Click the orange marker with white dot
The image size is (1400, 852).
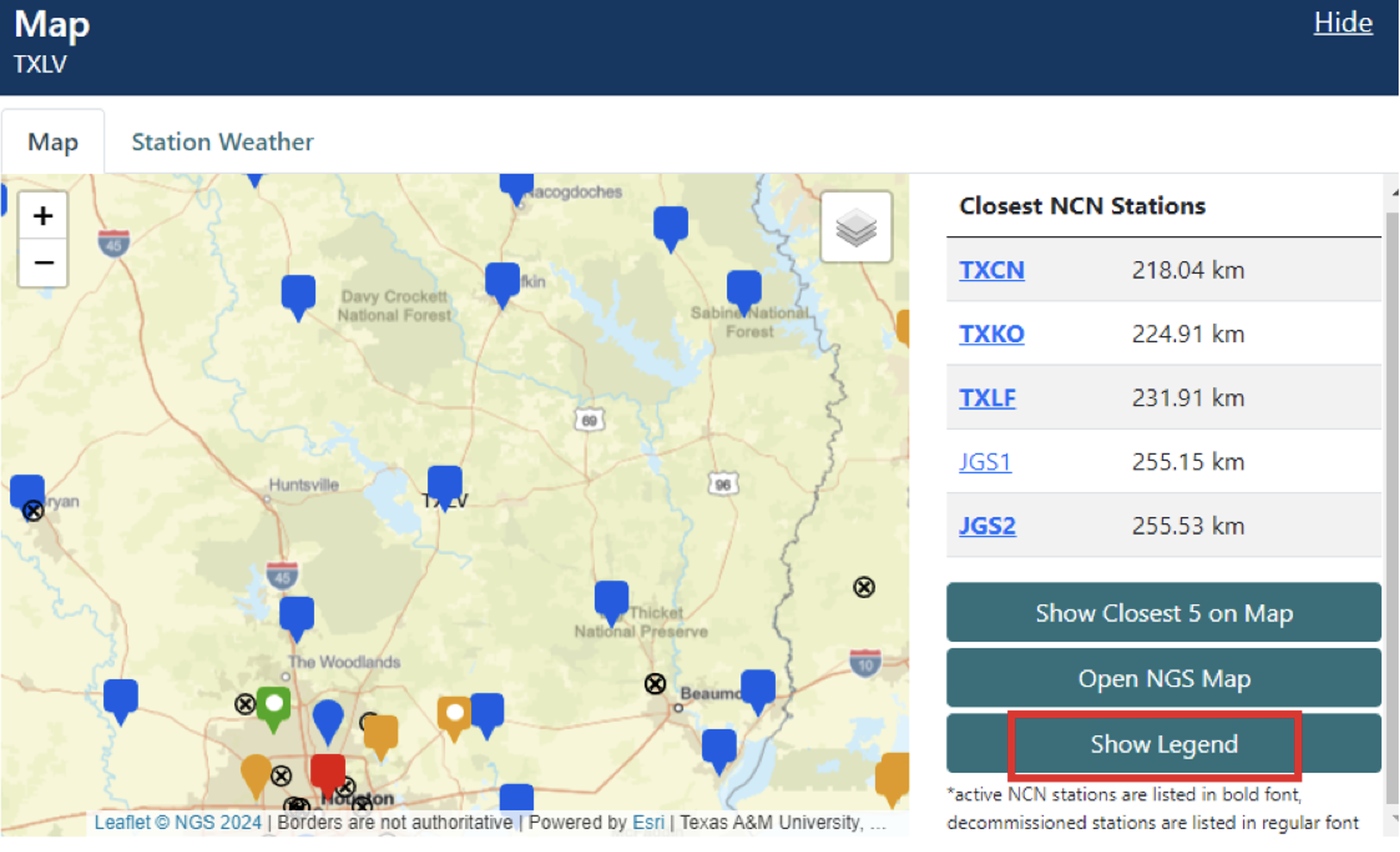pyautogui.click(x=454, y=715)
